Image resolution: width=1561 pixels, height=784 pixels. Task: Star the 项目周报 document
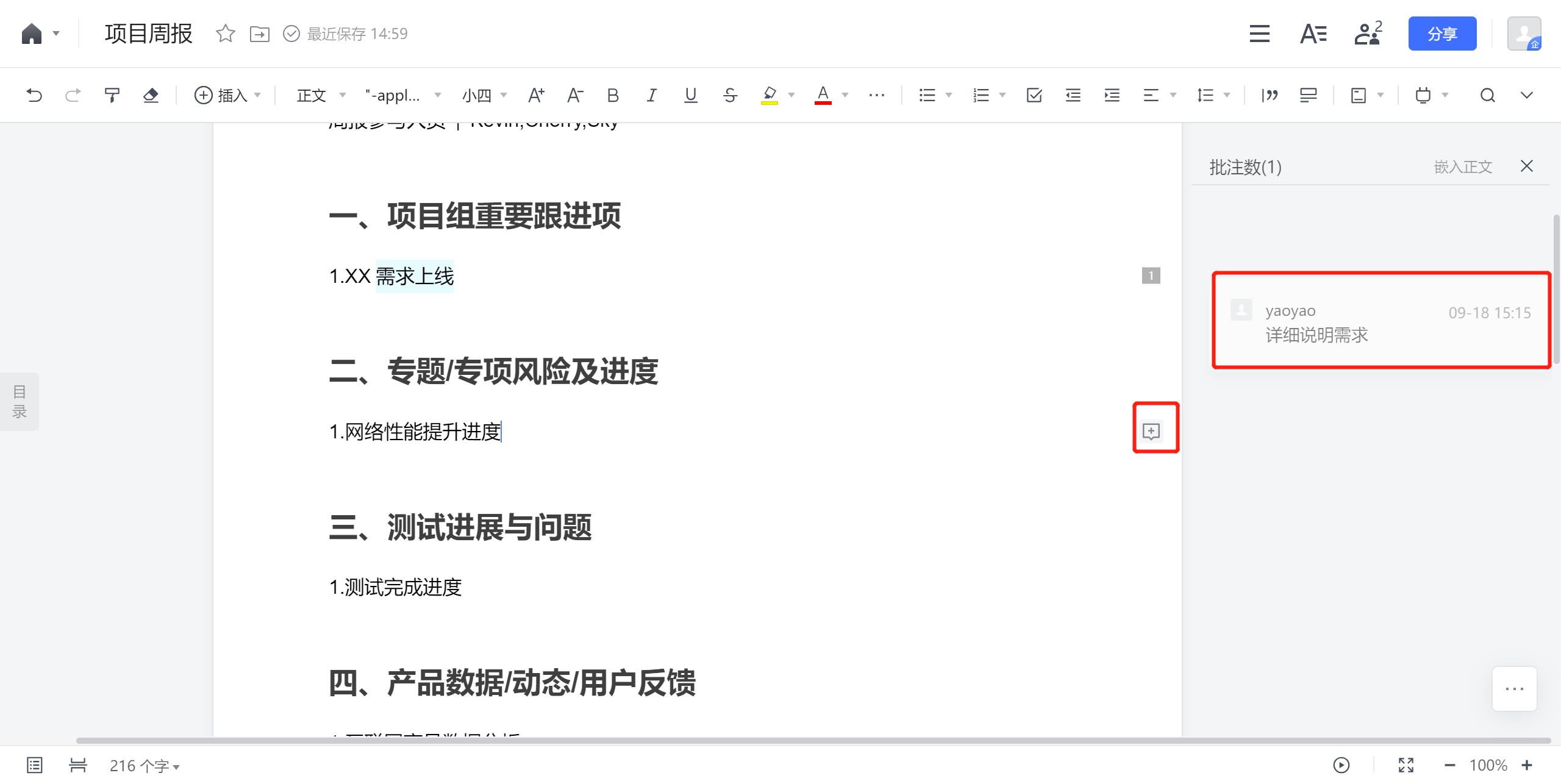tap(225, 34)
